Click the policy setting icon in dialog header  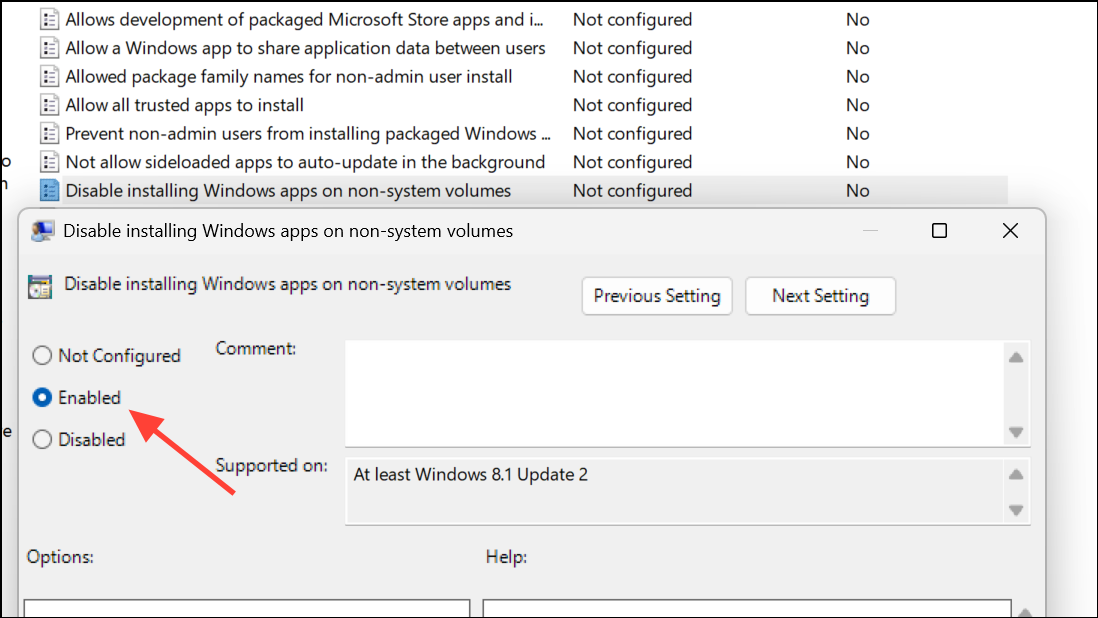click(x=41, y=286)
